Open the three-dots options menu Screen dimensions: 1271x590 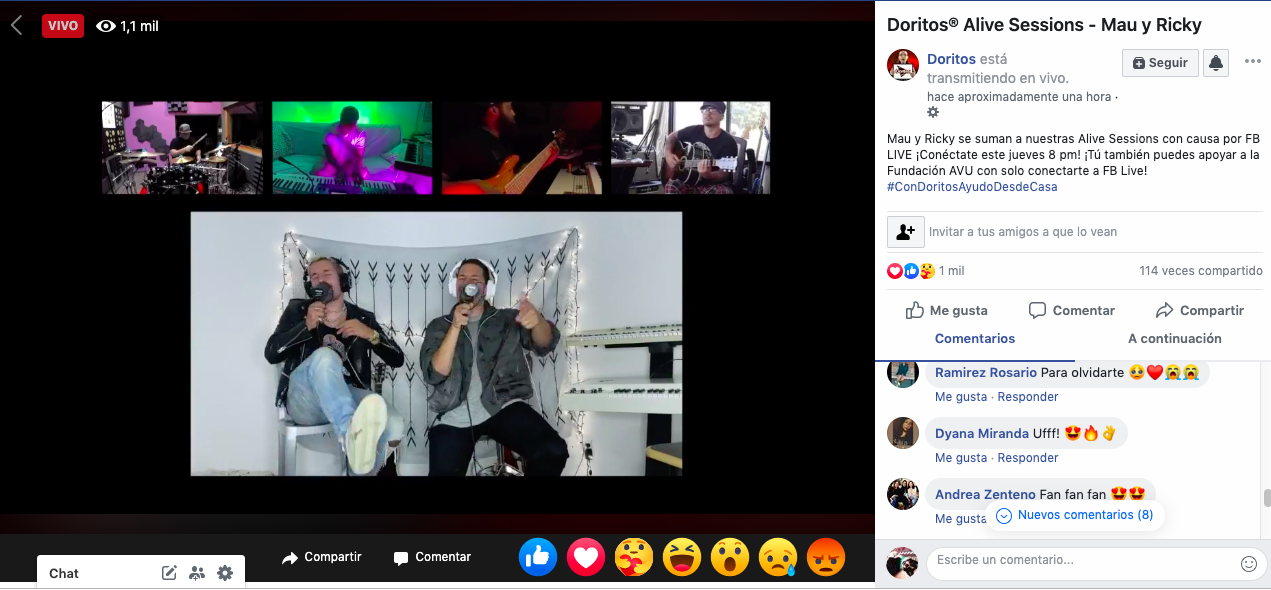(x=1253, y=62)
